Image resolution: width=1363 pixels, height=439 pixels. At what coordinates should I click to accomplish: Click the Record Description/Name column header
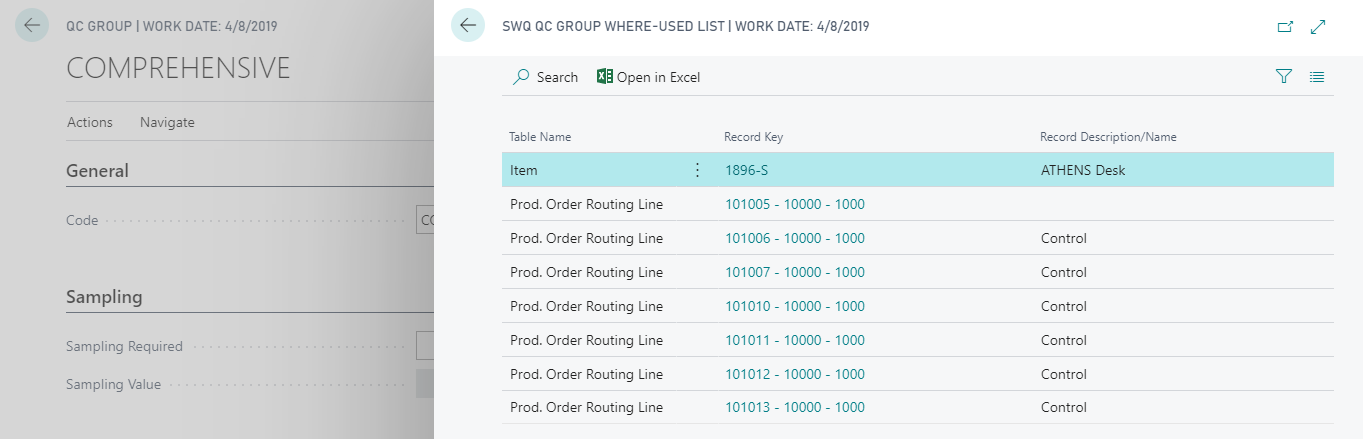click(1115, 137)
